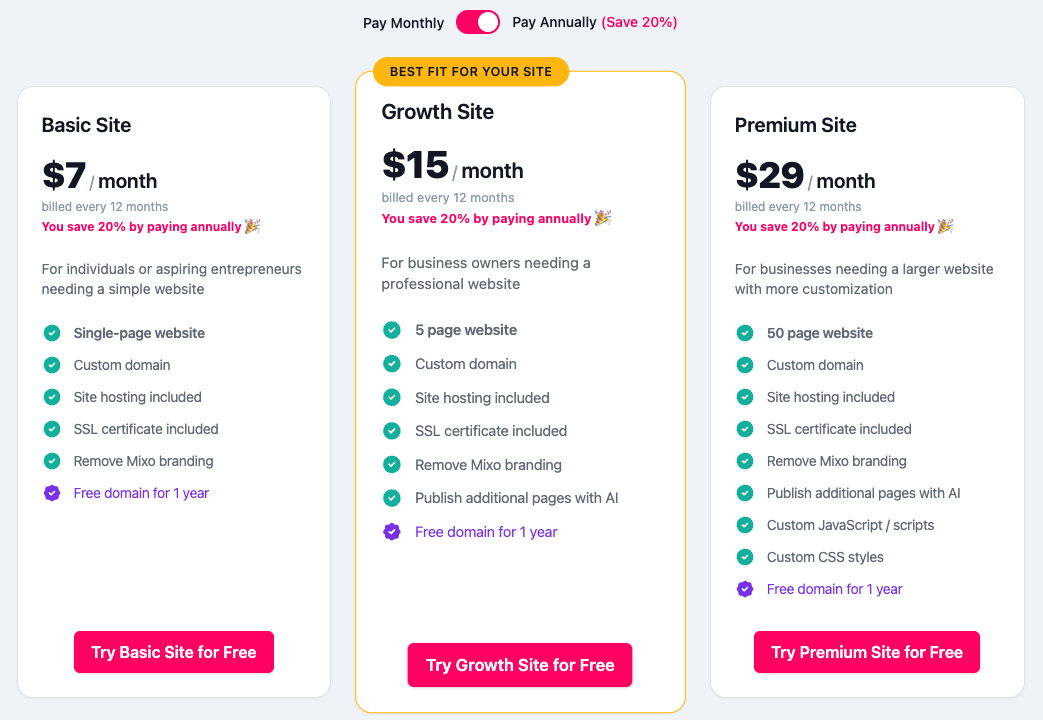This screenshot has width=1043, height=720.
Task: Click purple badge icon in Premium Site plan
Action: (745, 589)
